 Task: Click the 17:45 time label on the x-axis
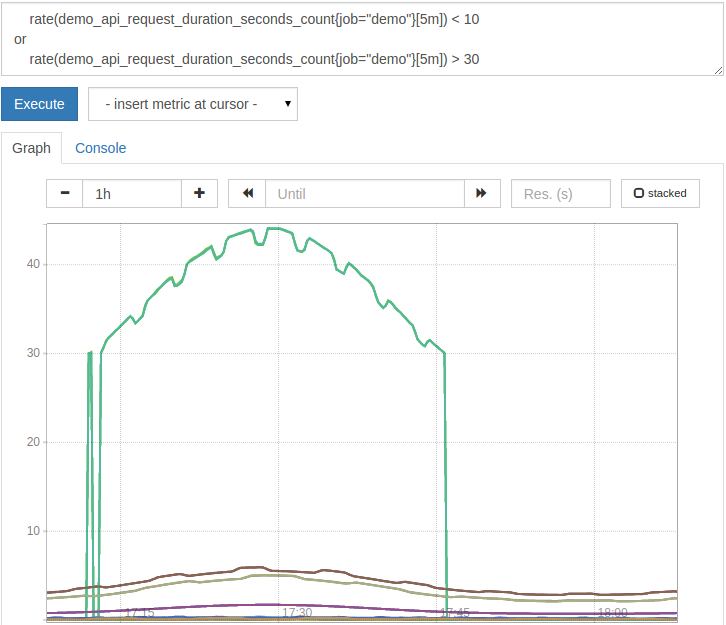coord(455,613)
